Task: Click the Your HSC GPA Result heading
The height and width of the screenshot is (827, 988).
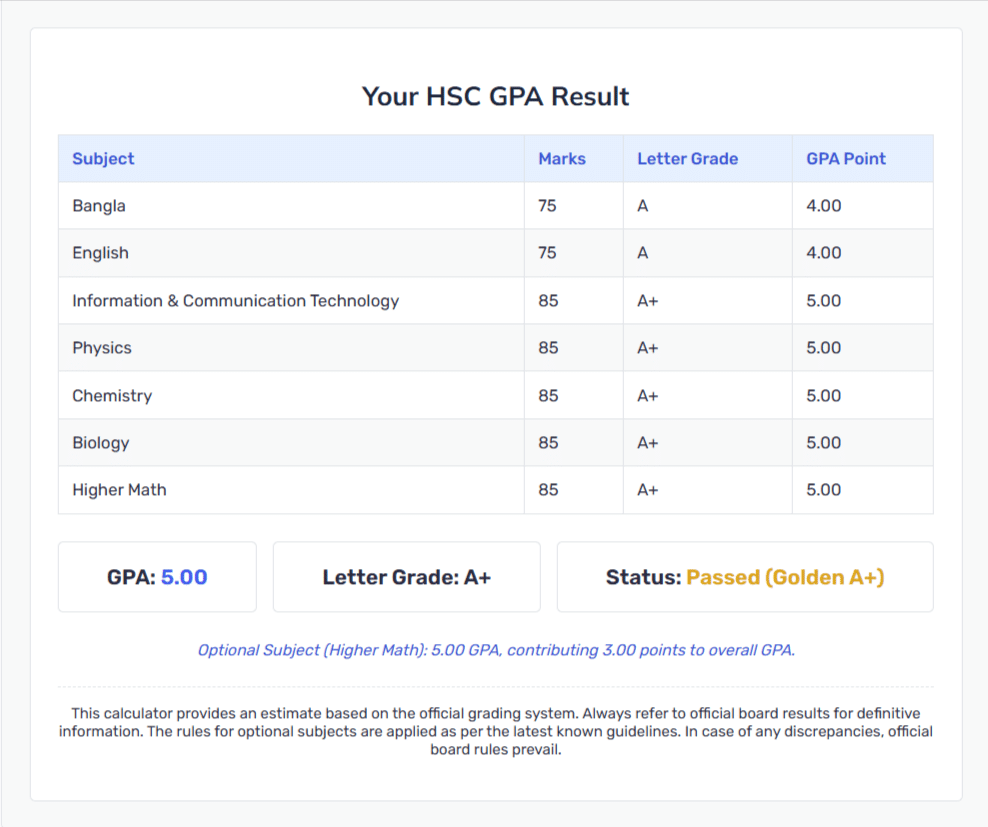Action: pos(496,96)
